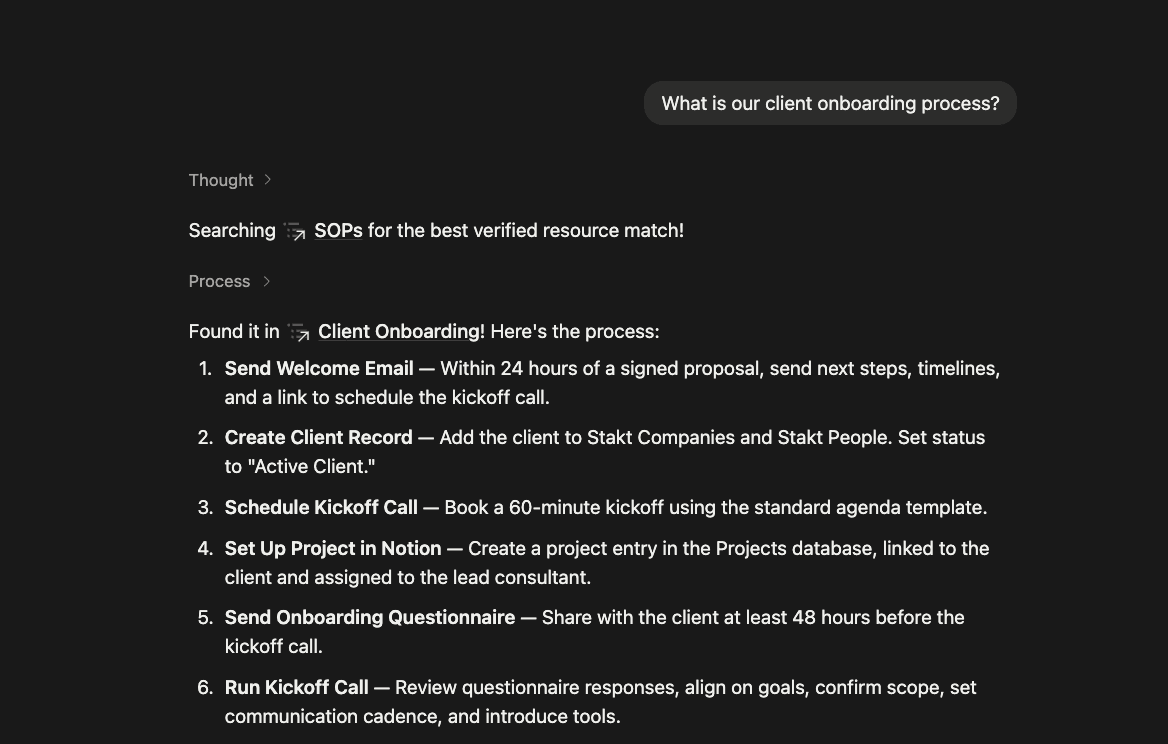
Task: Click the Send Welcome Email step title
Action: pos(318,368)
